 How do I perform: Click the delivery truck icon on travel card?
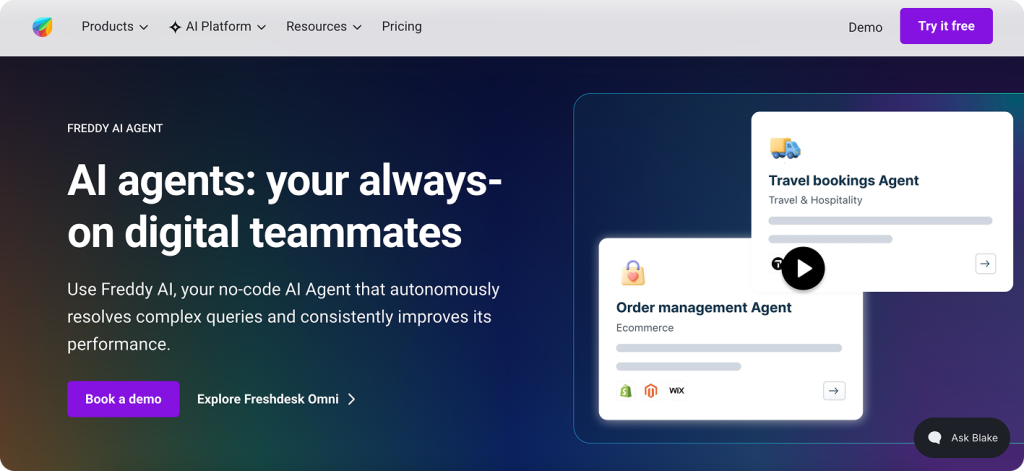(x=785, y=148)
